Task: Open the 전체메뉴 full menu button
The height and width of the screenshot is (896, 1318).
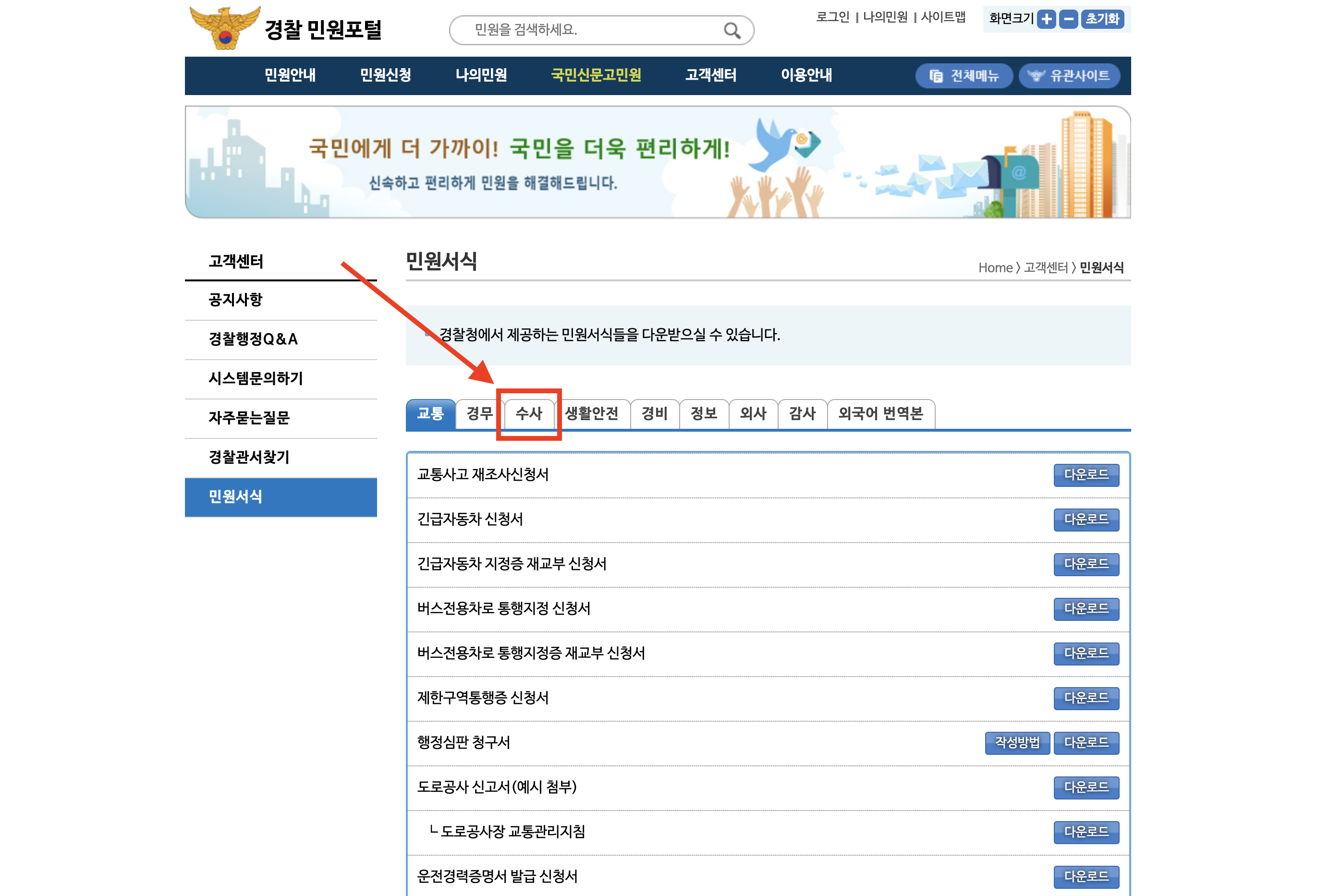Action: [x=964, y=76]
